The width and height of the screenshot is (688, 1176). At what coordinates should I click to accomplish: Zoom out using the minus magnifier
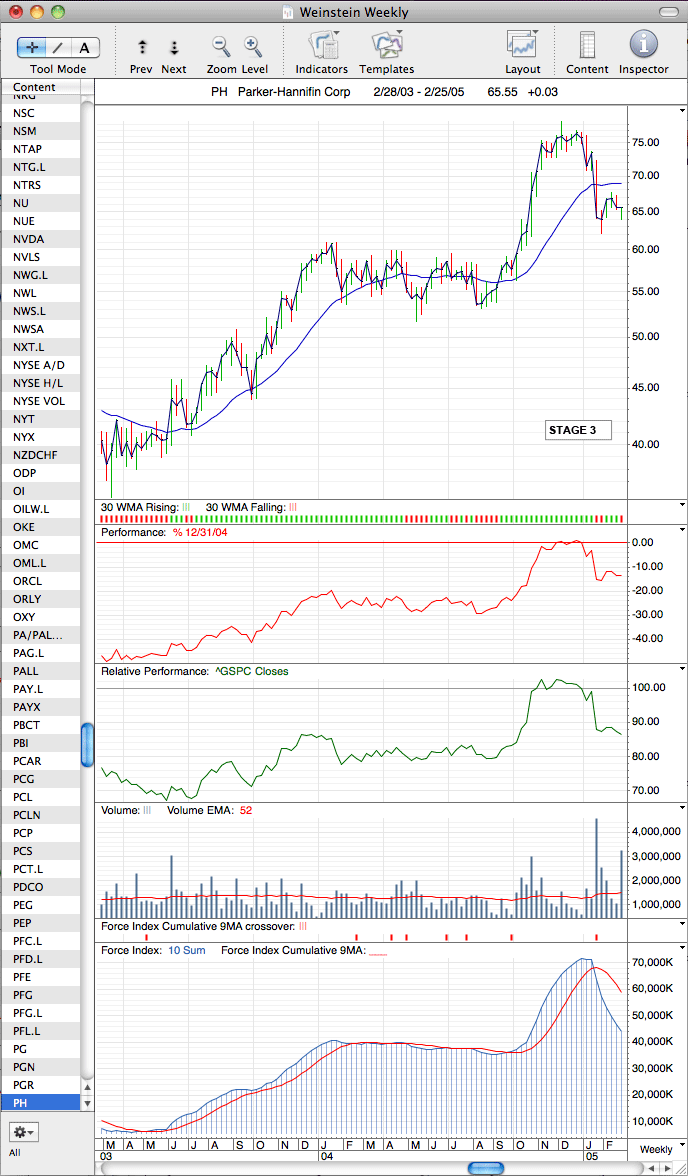(221, 46)
